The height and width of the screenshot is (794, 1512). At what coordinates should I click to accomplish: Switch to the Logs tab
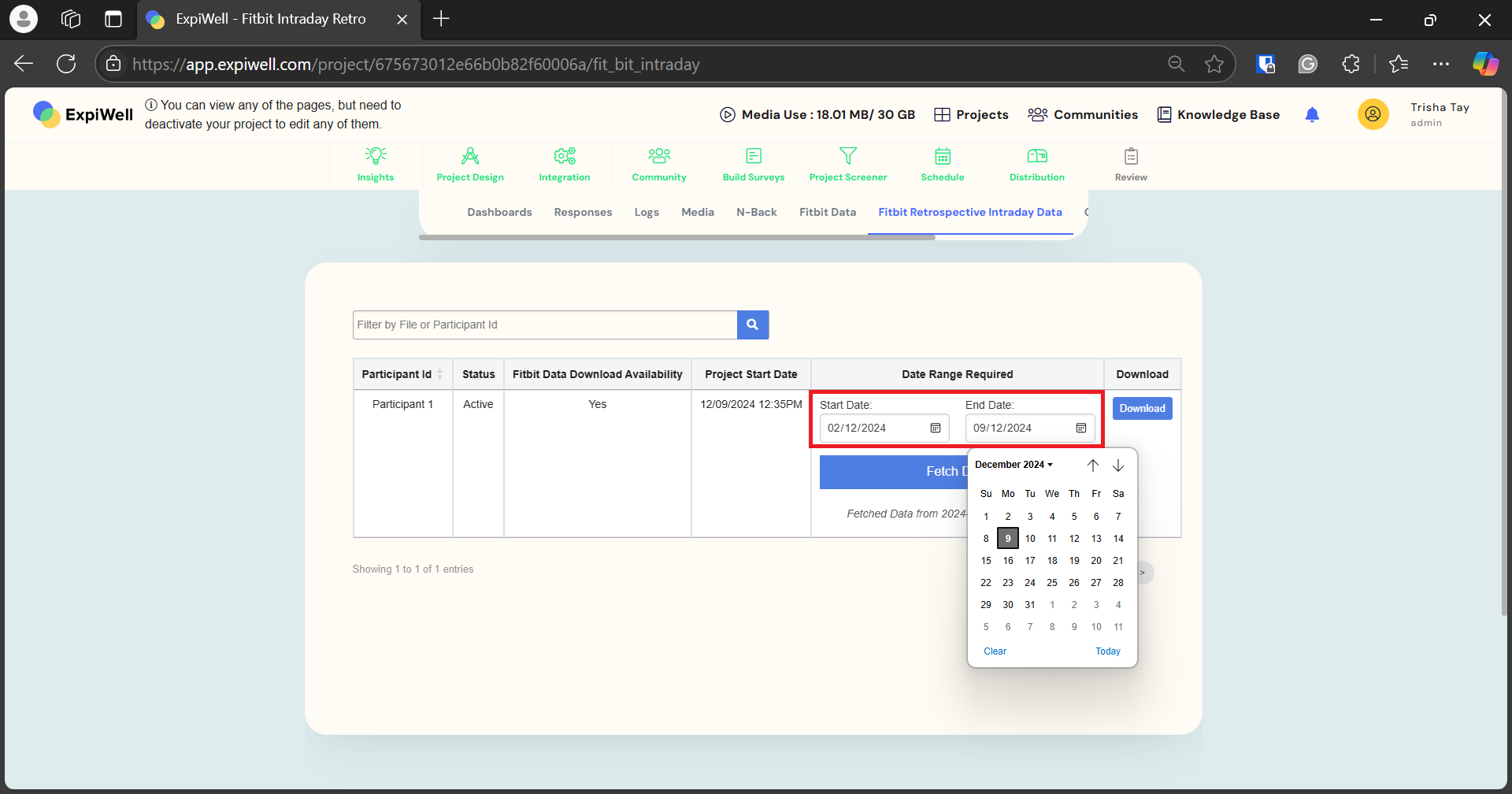coord(647,212)
